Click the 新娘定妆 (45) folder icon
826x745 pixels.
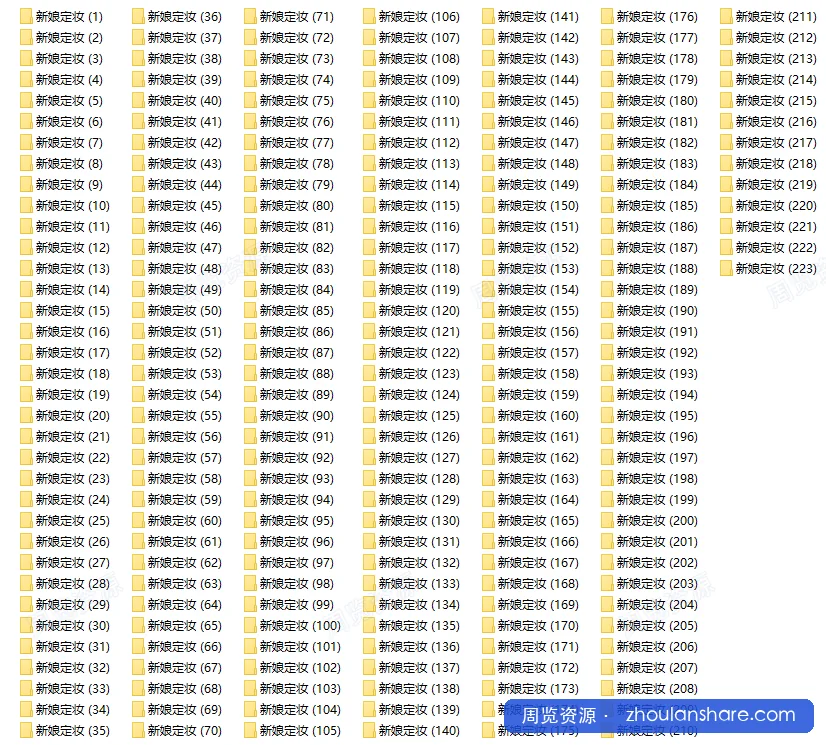pyautogui.click(x=138, y=205)
